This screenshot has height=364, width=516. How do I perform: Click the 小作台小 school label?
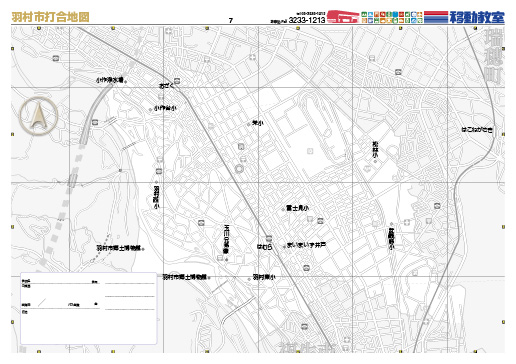pos(165,108)
